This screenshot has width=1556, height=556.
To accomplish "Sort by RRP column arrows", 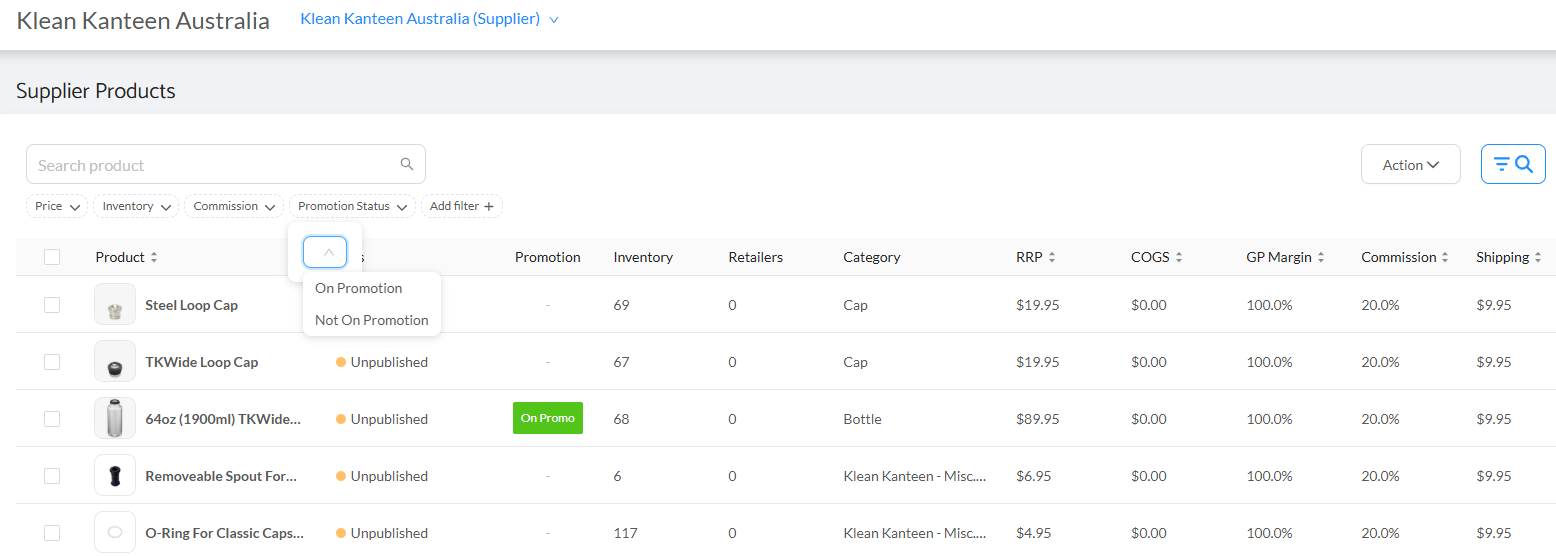I will click(x=1052, y=258).
